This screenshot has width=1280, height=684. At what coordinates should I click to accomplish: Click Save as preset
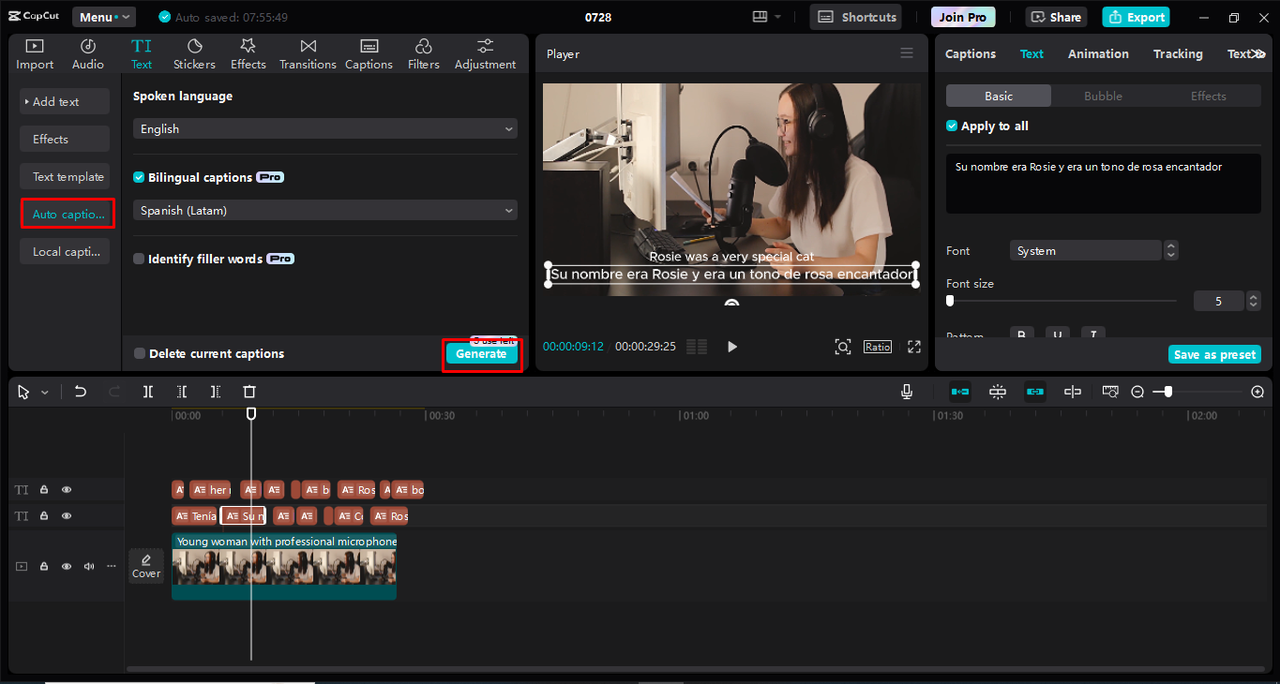[1215, 355]
